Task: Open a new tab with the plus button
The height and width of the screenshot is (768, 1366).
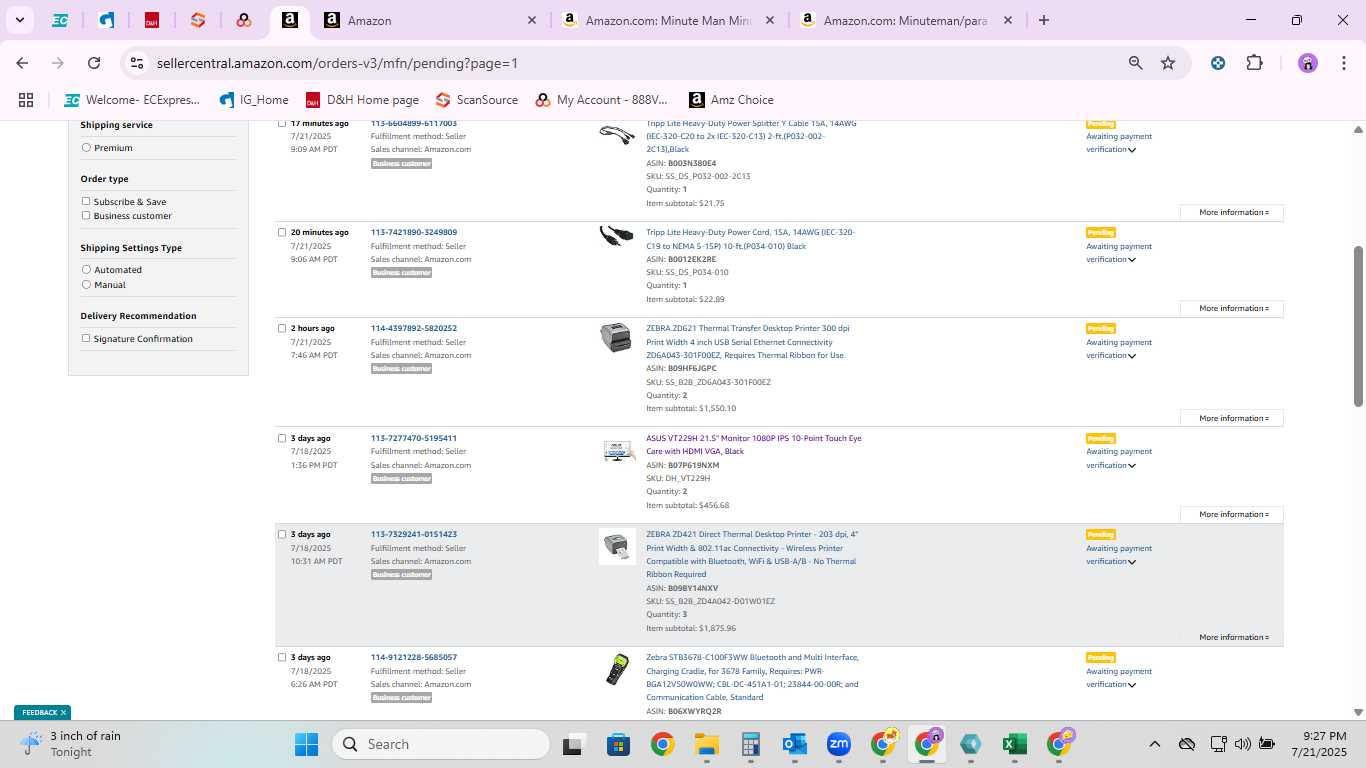Action: (1044, 20)
